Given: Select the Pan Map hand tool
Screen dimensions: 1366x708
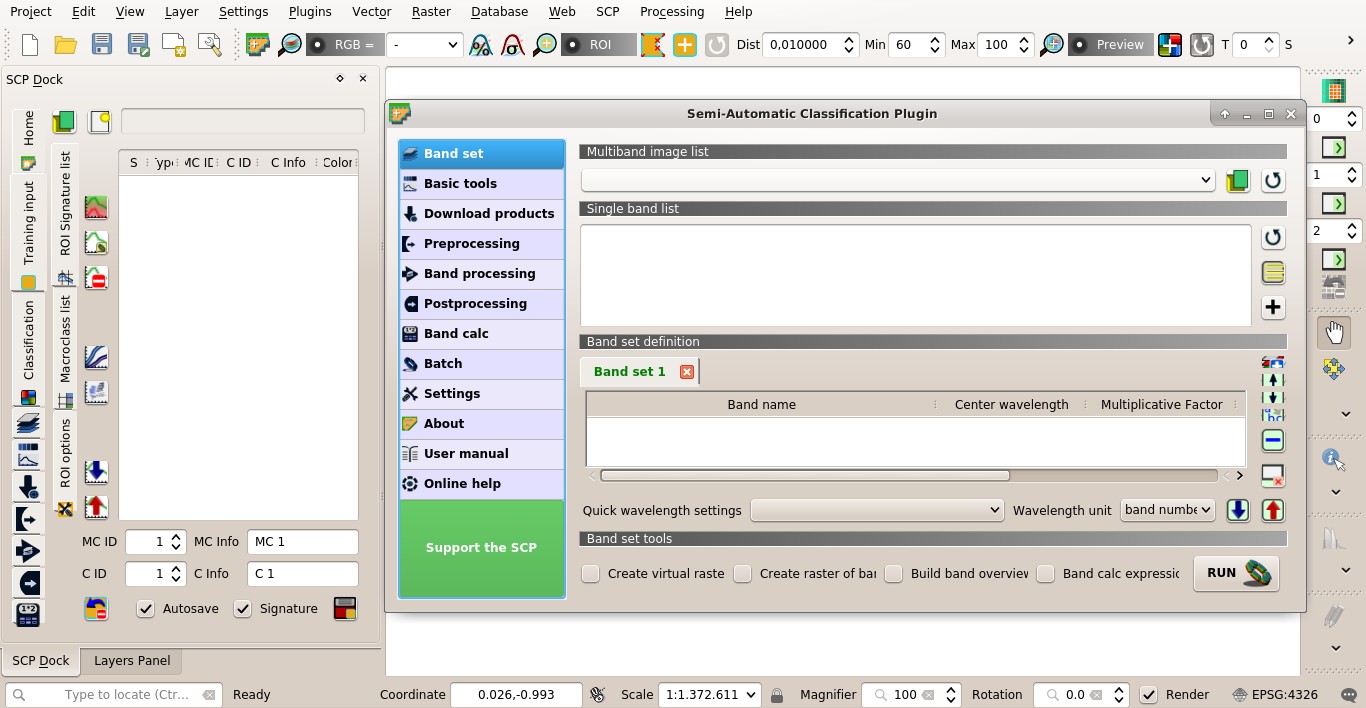Looking at the screenshot, I should pos(1334,332).
